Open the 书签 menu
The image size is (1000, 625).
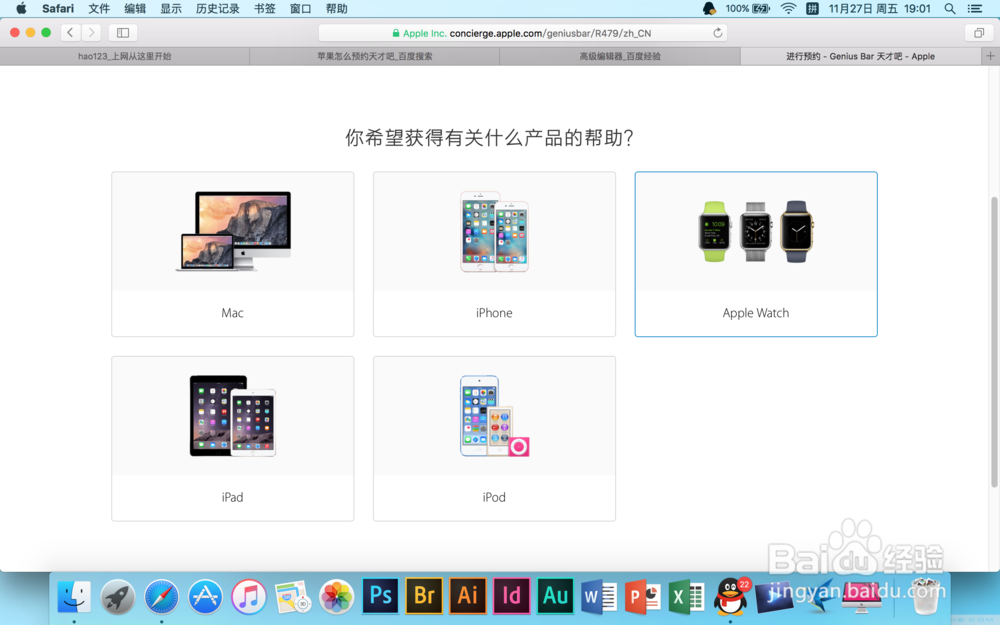pyautogui.click(x=265, y=8)
